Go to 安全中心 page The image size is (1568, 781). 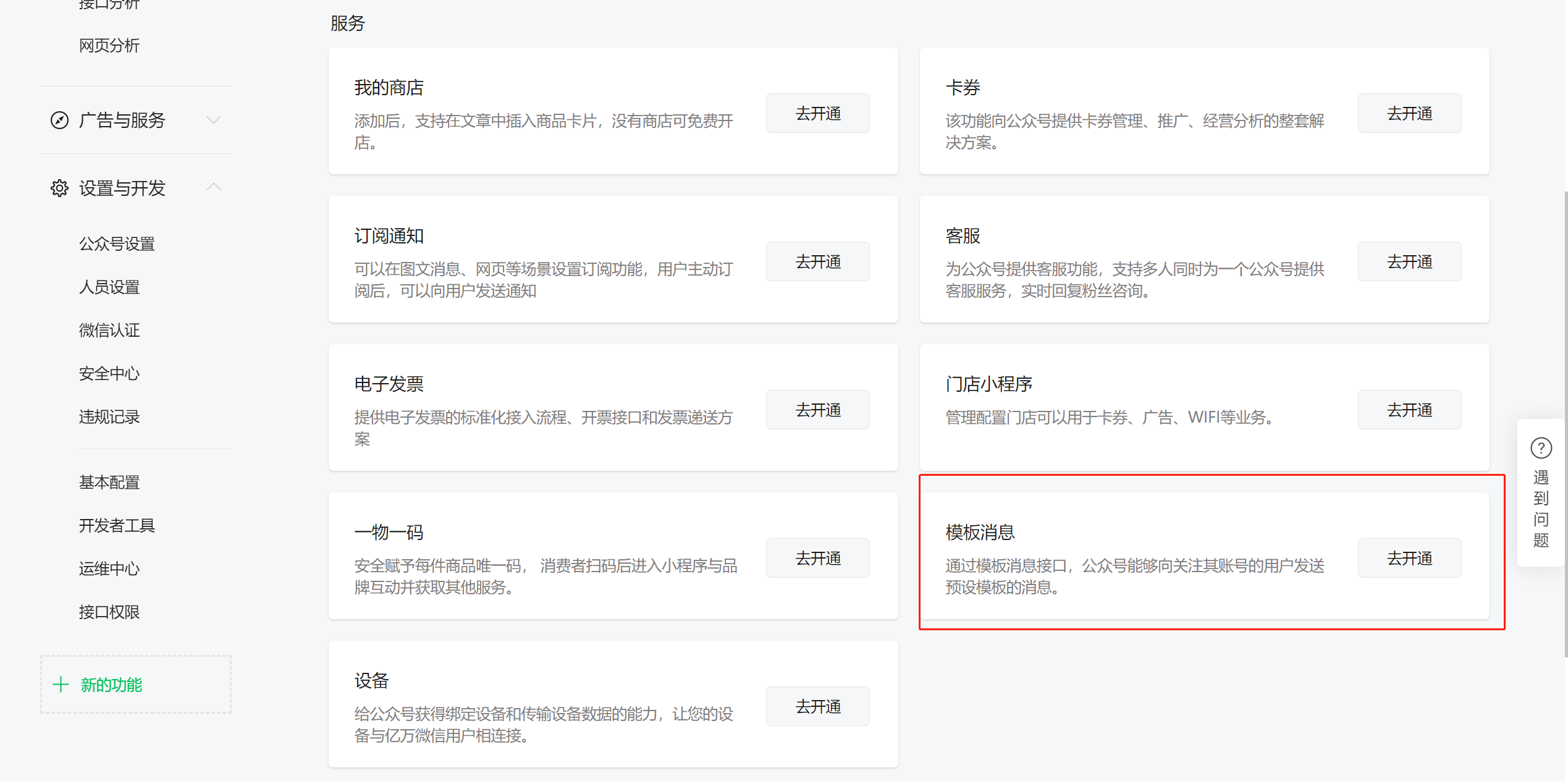109,374
